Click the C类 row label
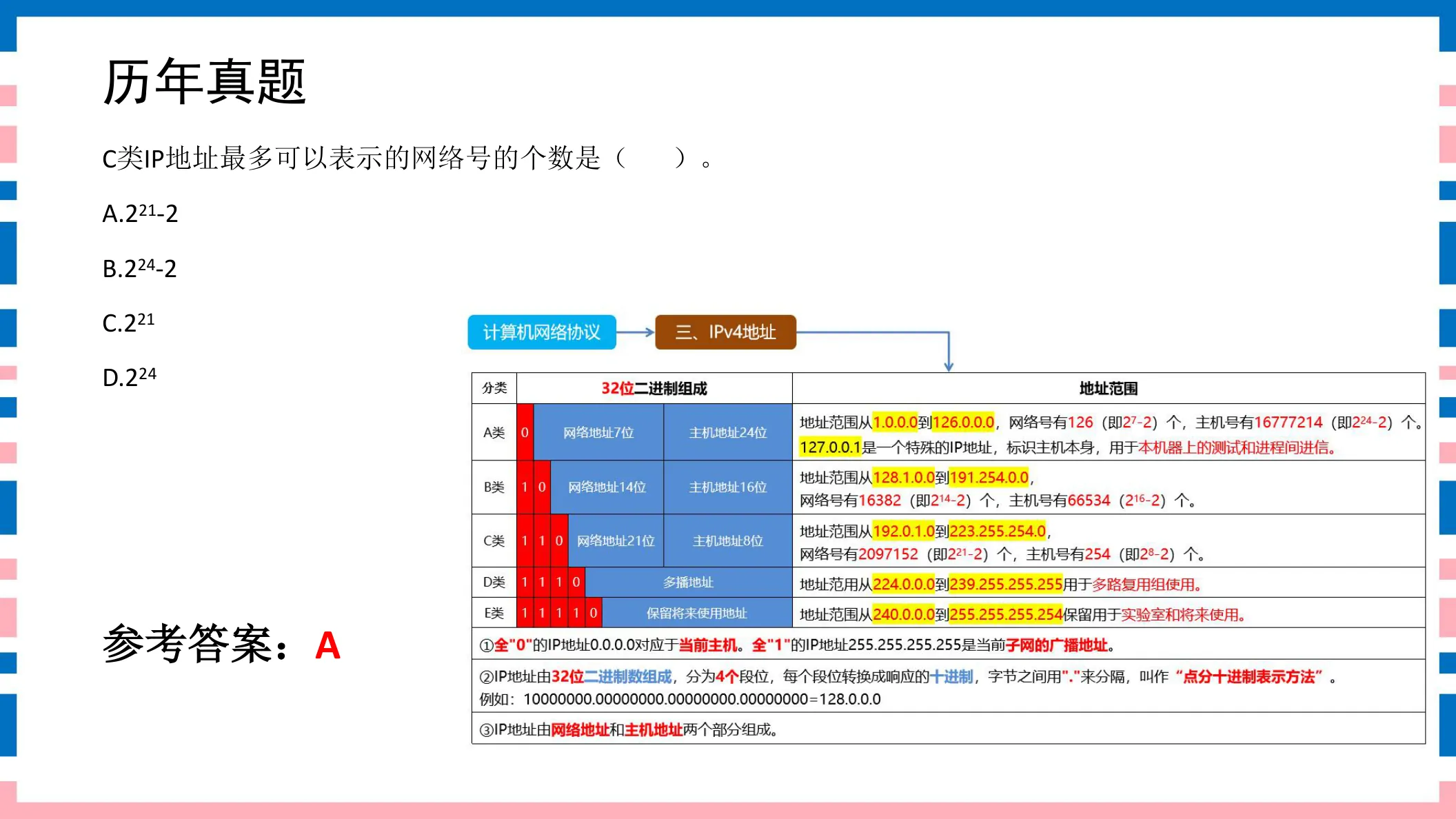 pos(494,540)
